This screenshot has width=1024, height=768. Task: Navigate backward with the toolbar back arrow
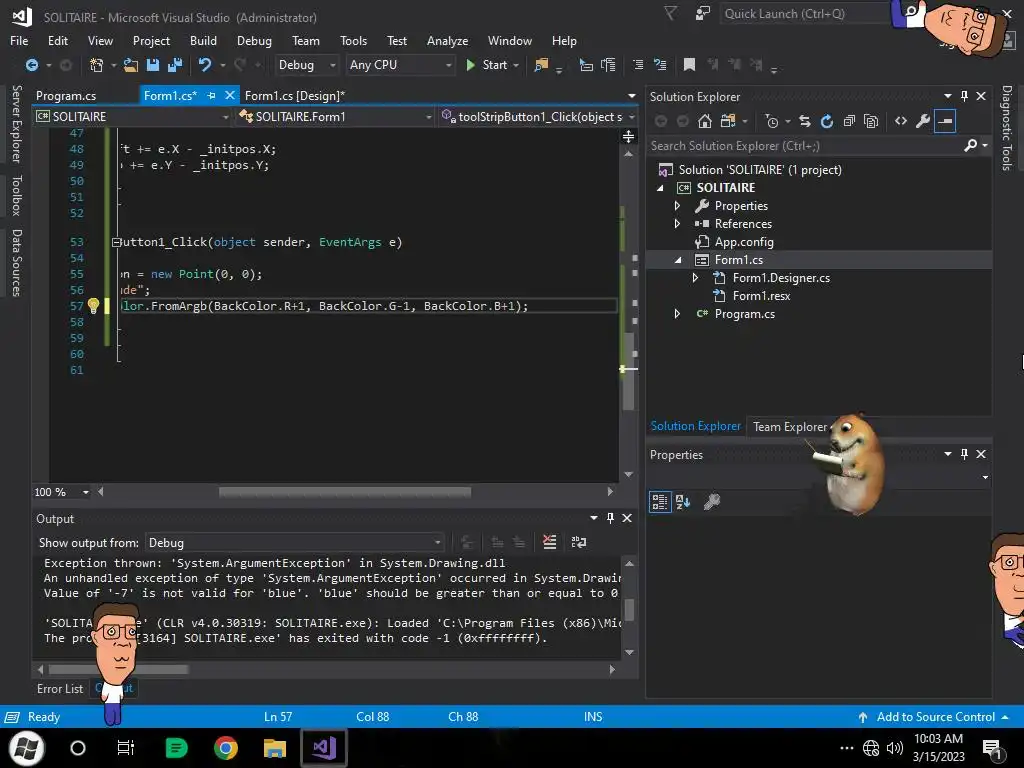31,65
